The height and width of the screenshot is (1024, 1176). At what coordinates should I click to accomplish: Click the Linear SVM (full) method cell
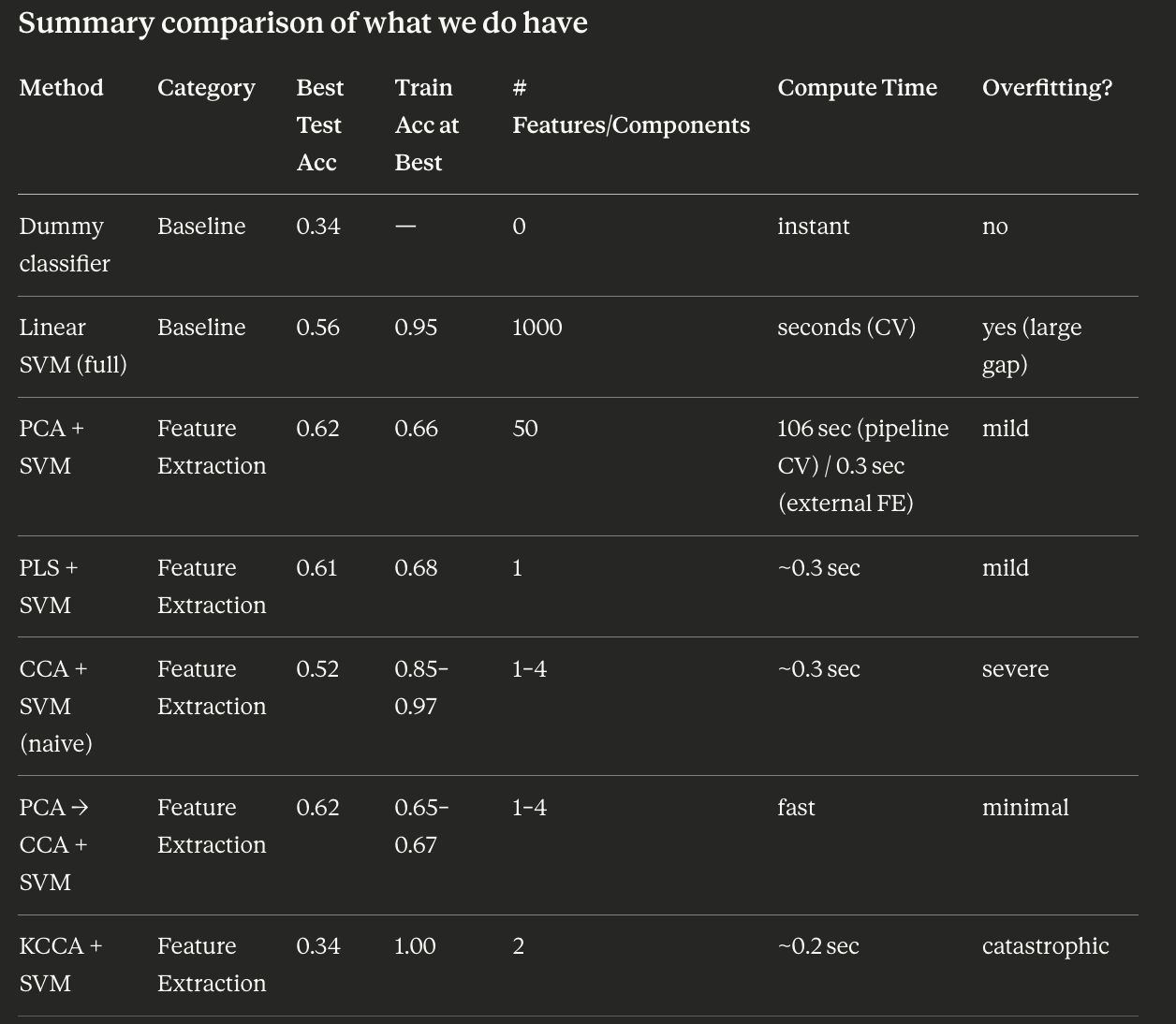(72, 345)
